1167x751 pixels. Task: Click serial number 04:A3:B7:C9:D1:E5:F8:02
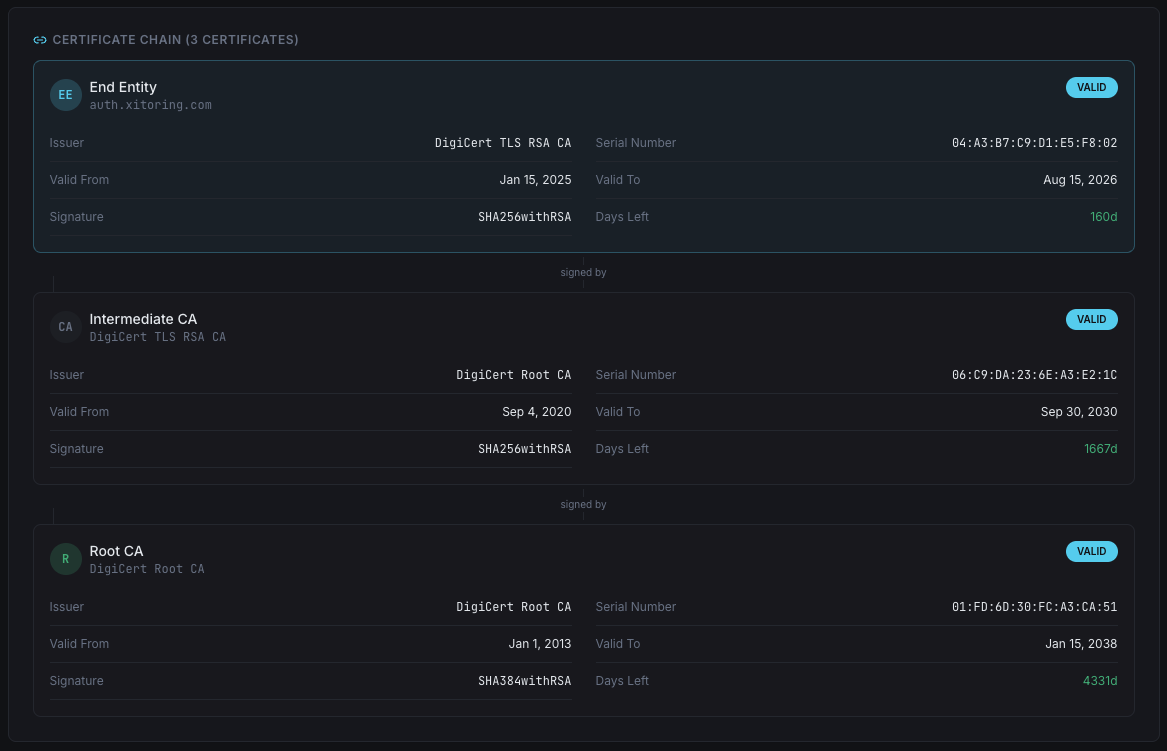pyautogui.click(x=1034, y=143)
